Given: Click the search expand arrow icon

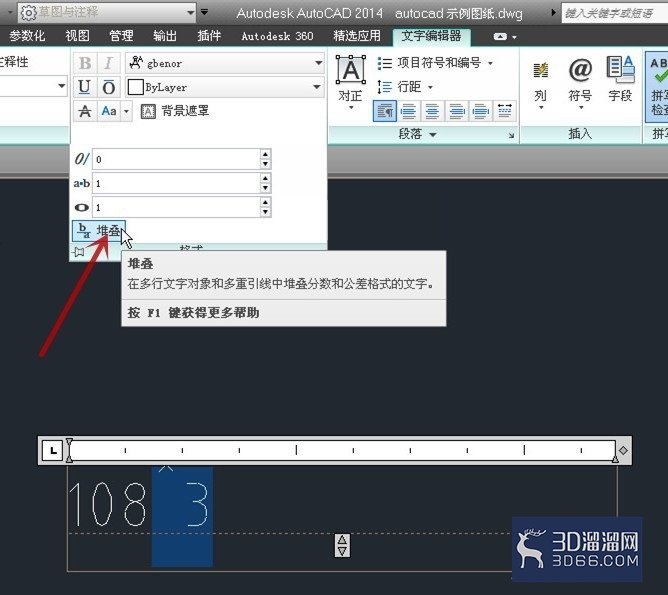Looking at the screenshot, I should pos(553,12).
